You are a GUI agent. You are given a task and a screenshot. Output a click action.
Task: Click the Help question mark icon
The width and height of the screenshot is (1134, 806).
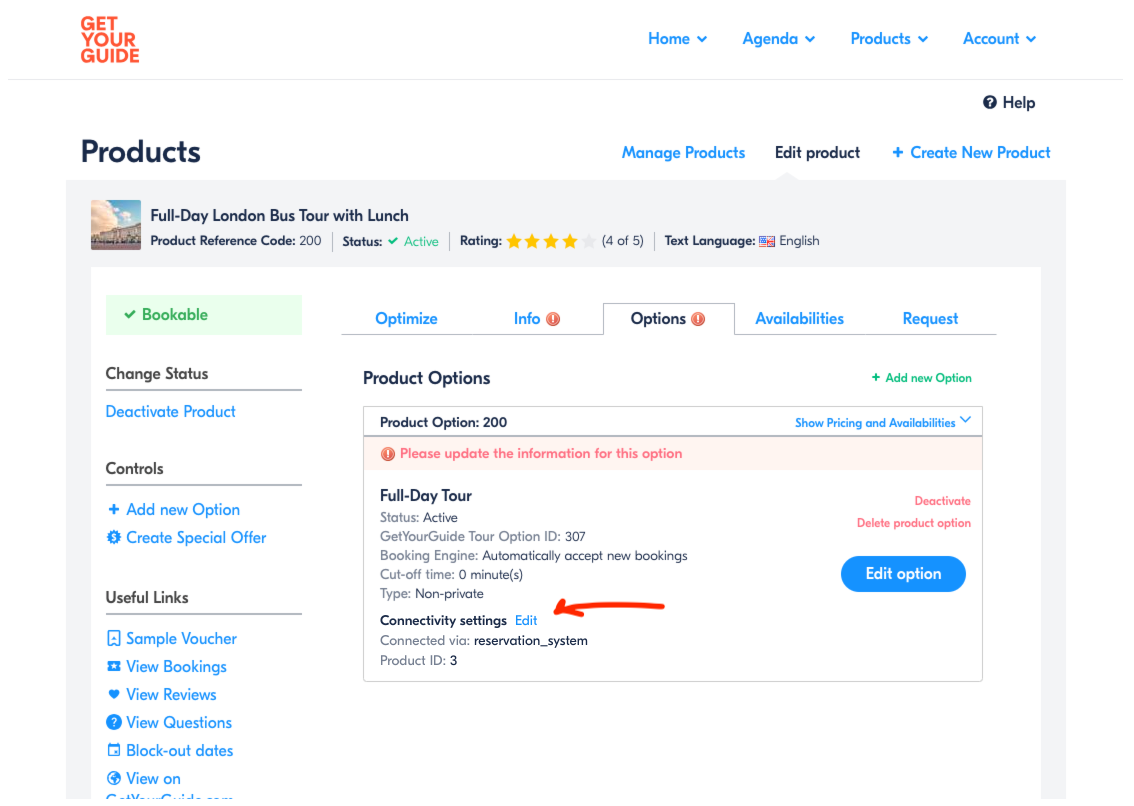click(989, 103)
